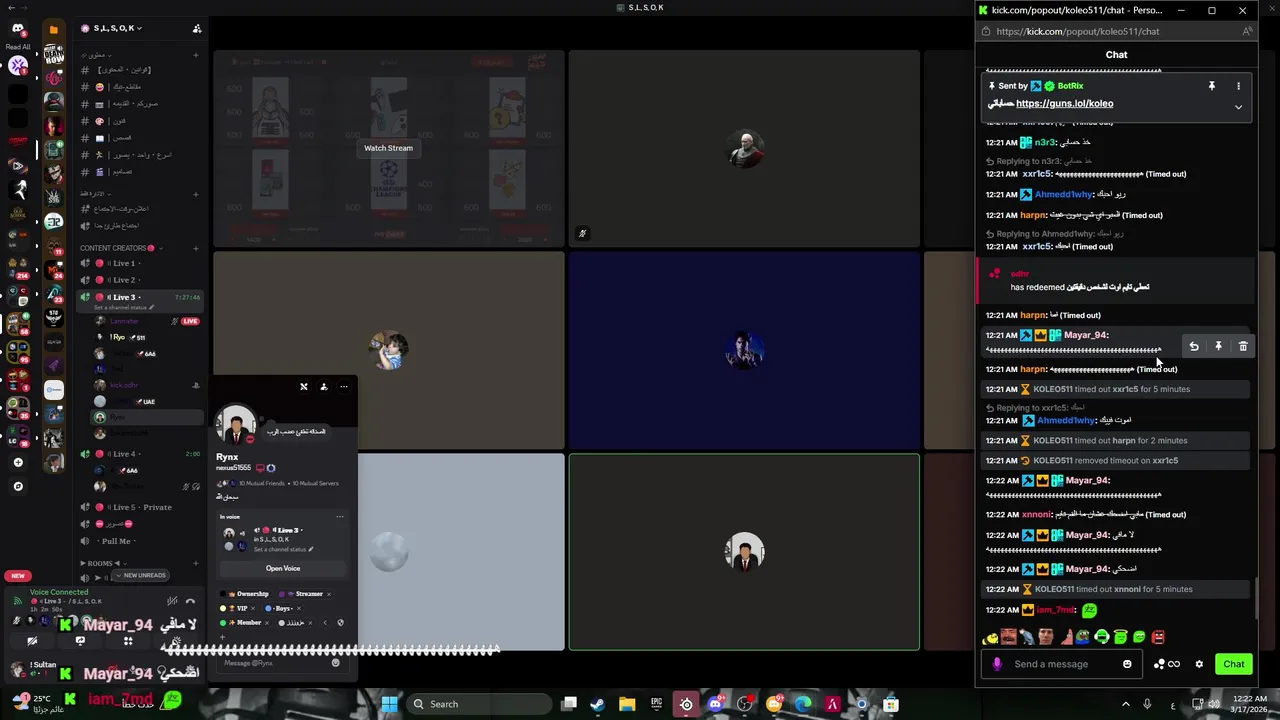Open guns.lol/koleo pinned link
The image size is (1280, 720).
click(1064, 103)
